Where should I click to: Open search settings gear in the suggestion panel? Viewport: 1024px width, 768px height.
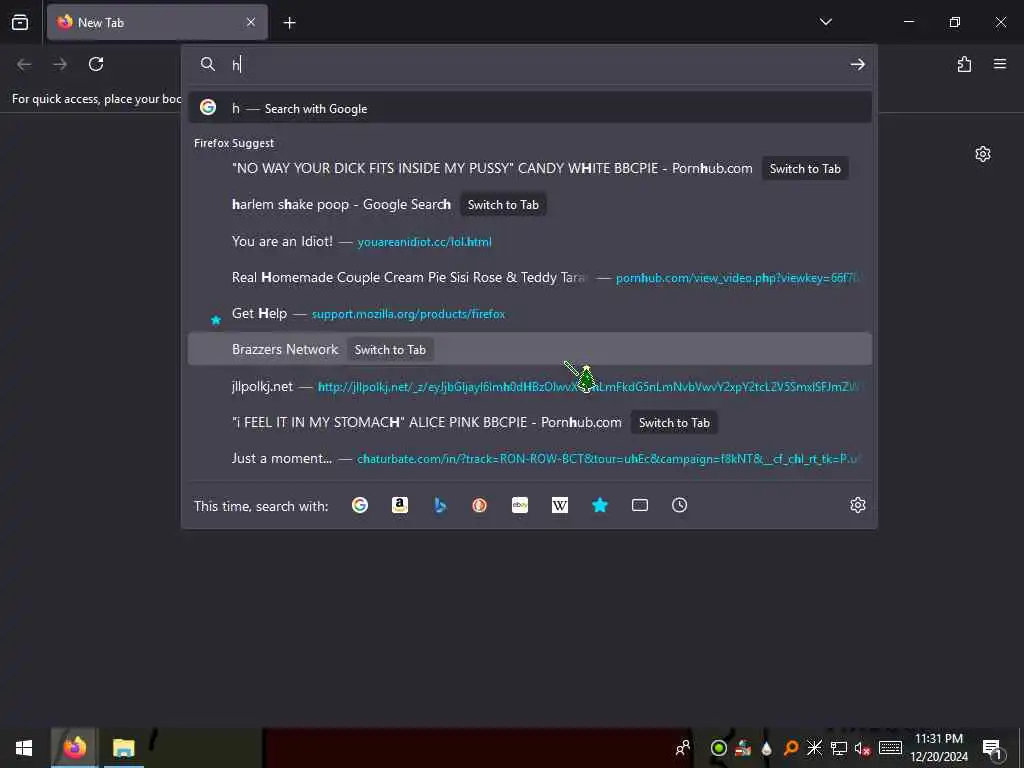(x=857, y=505)
